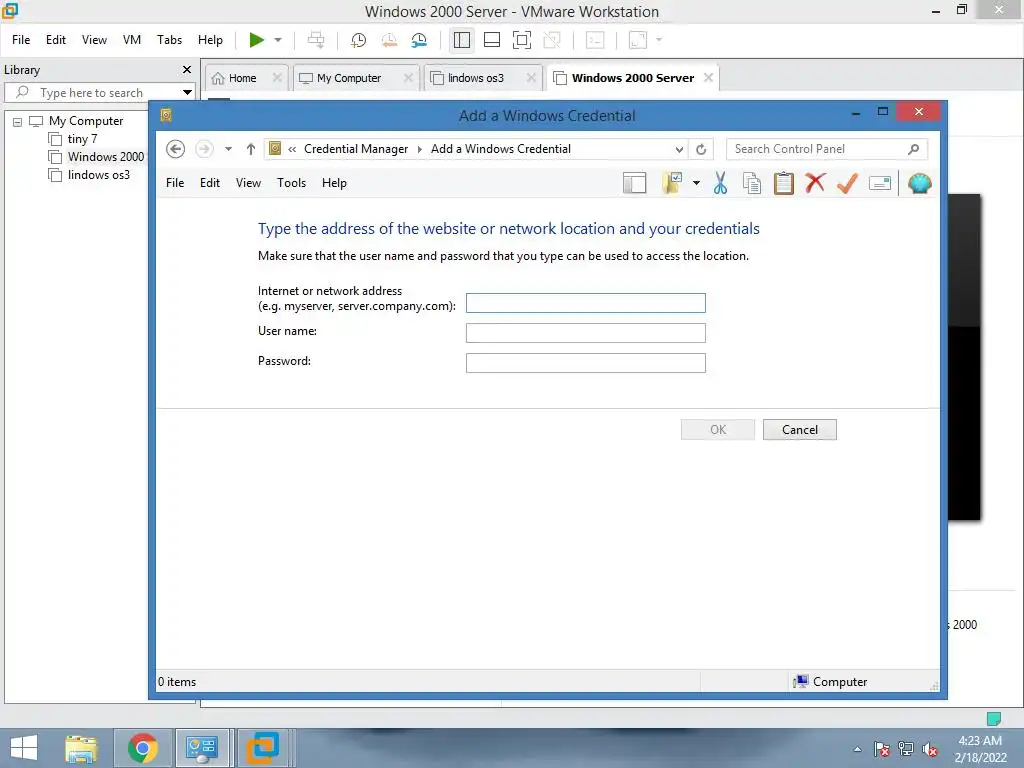This screenshot has height=768, width=1024.
Task: Open the library search filter dropdown
Action: [187, 93]
